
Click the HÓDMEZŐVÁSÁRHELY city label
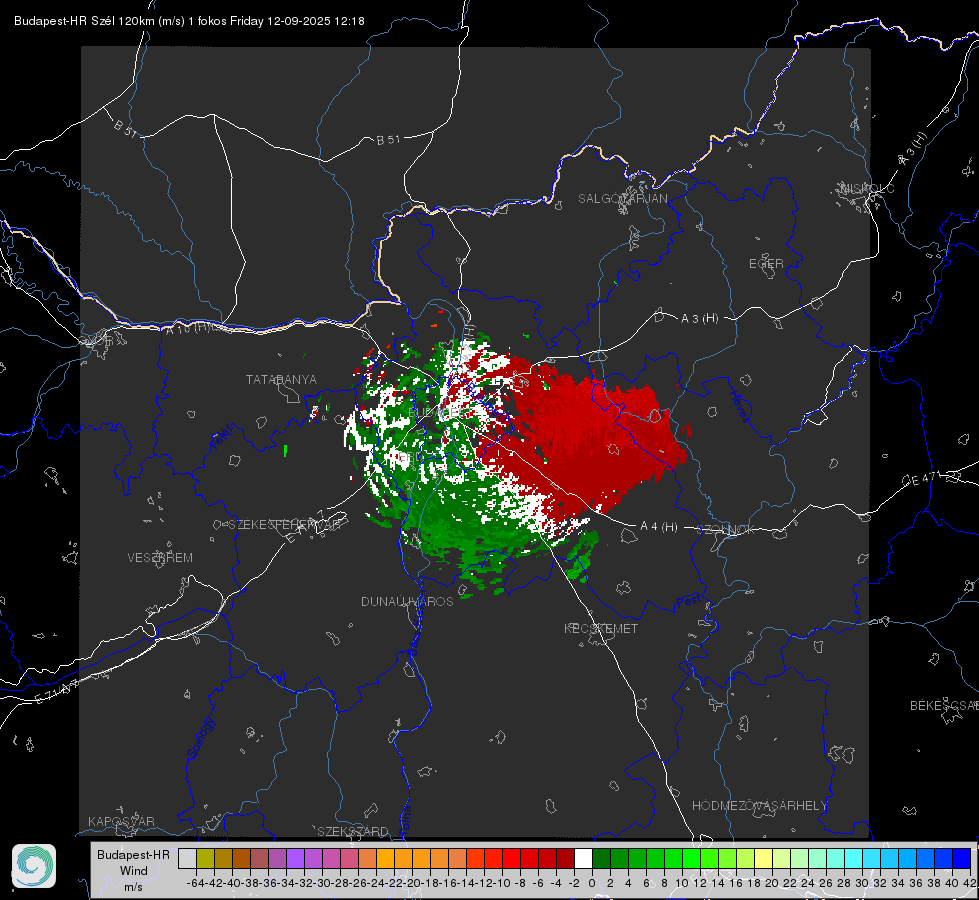[759, 806]
